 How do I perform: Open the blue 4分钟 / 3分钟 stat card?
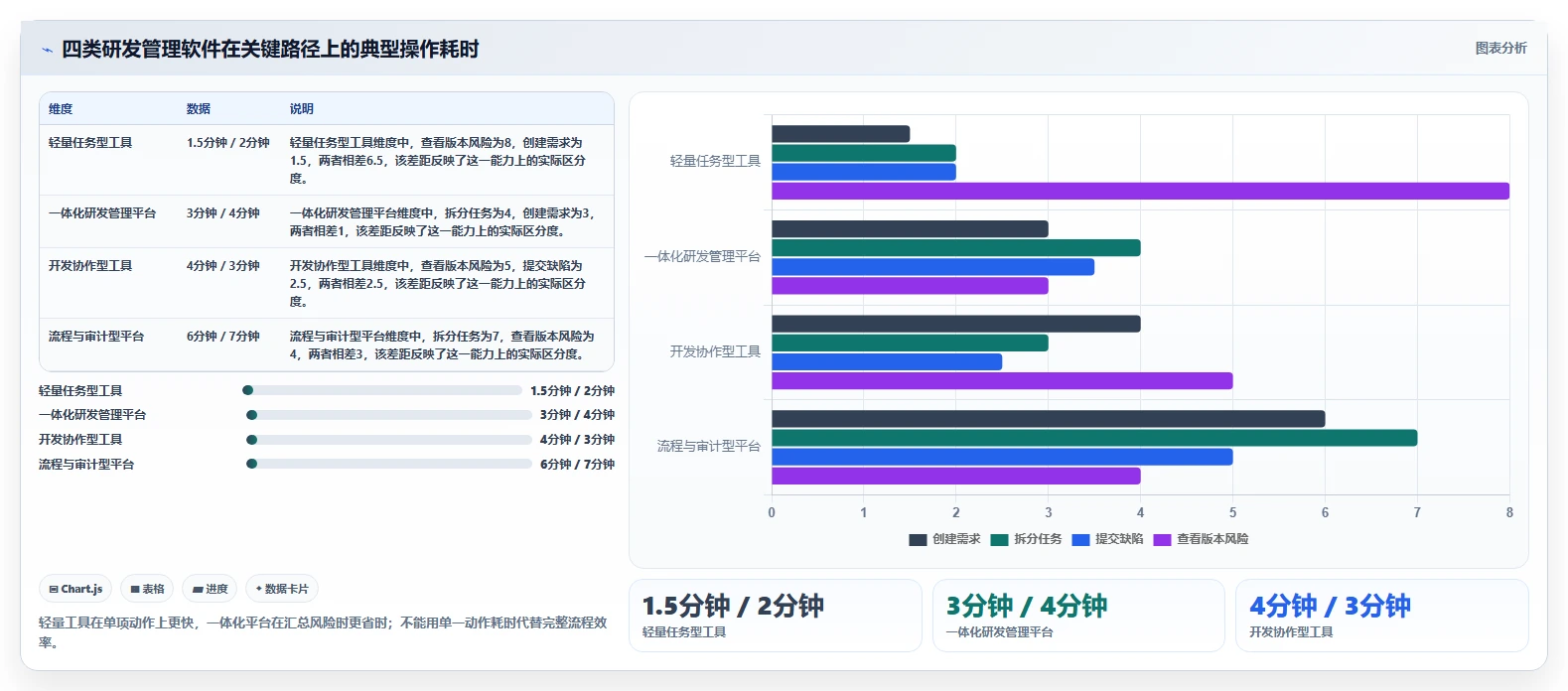tap(1381, 616)
